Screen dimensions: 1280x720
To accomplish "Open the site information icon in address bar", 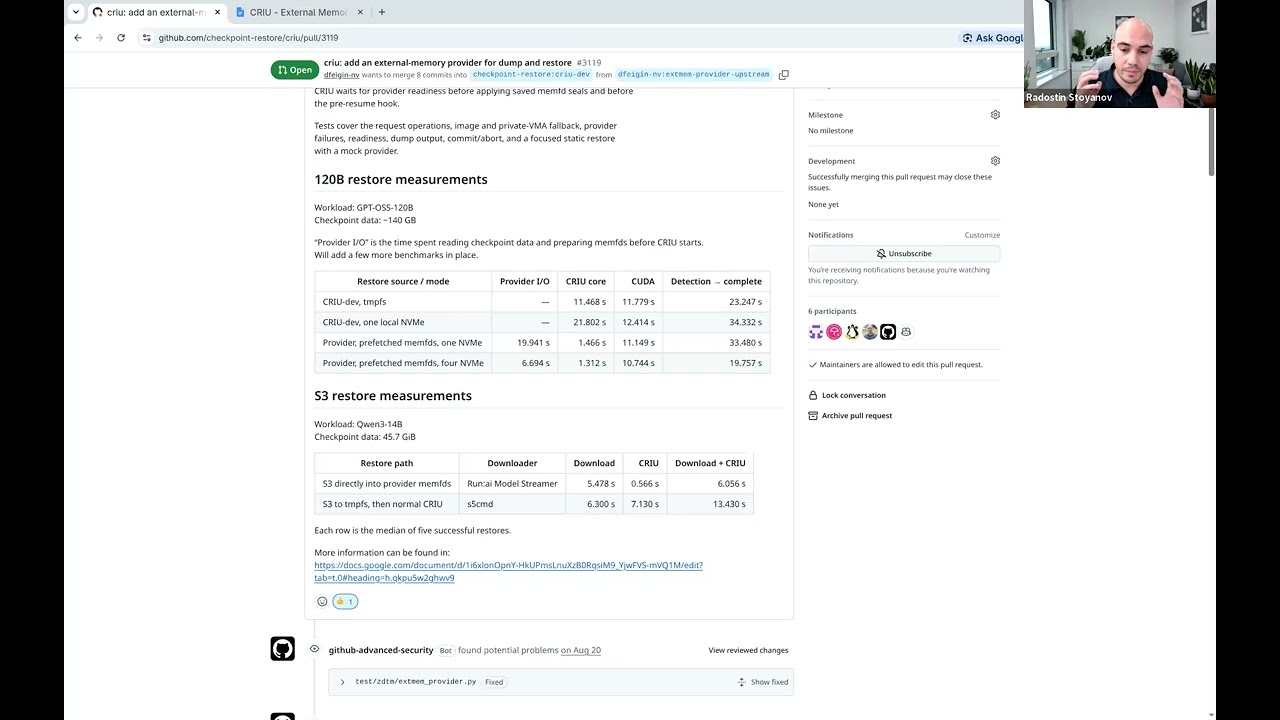I will click(146, 38).
